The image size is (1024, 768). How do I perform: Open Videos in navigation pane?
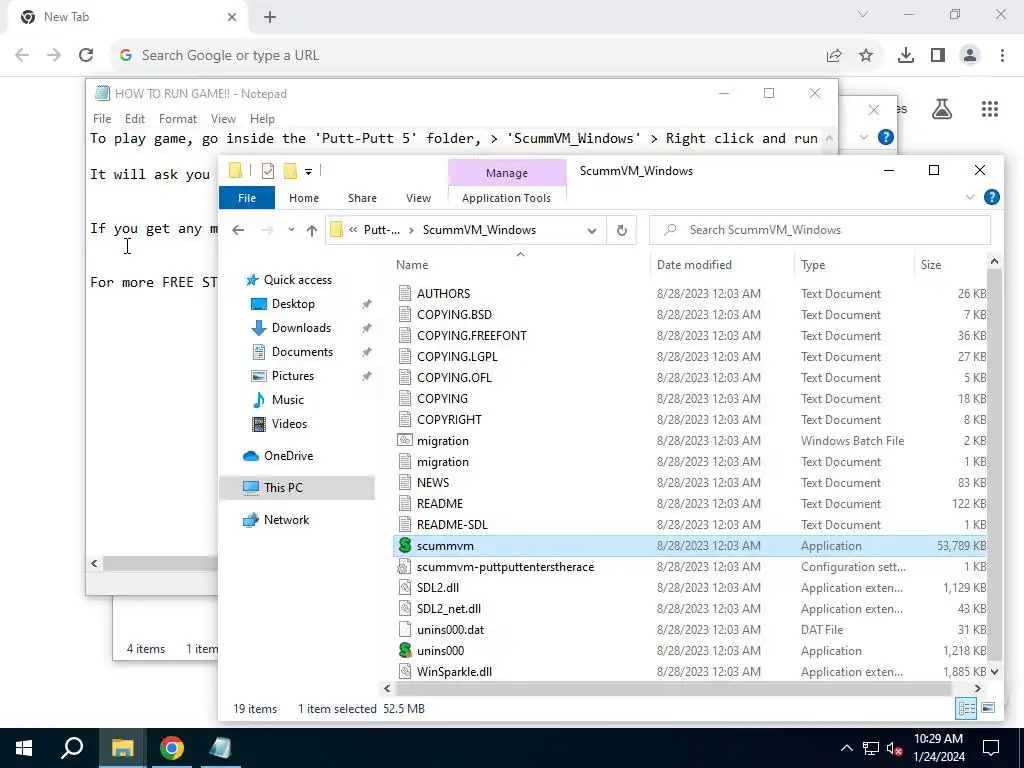click(289, 424)
